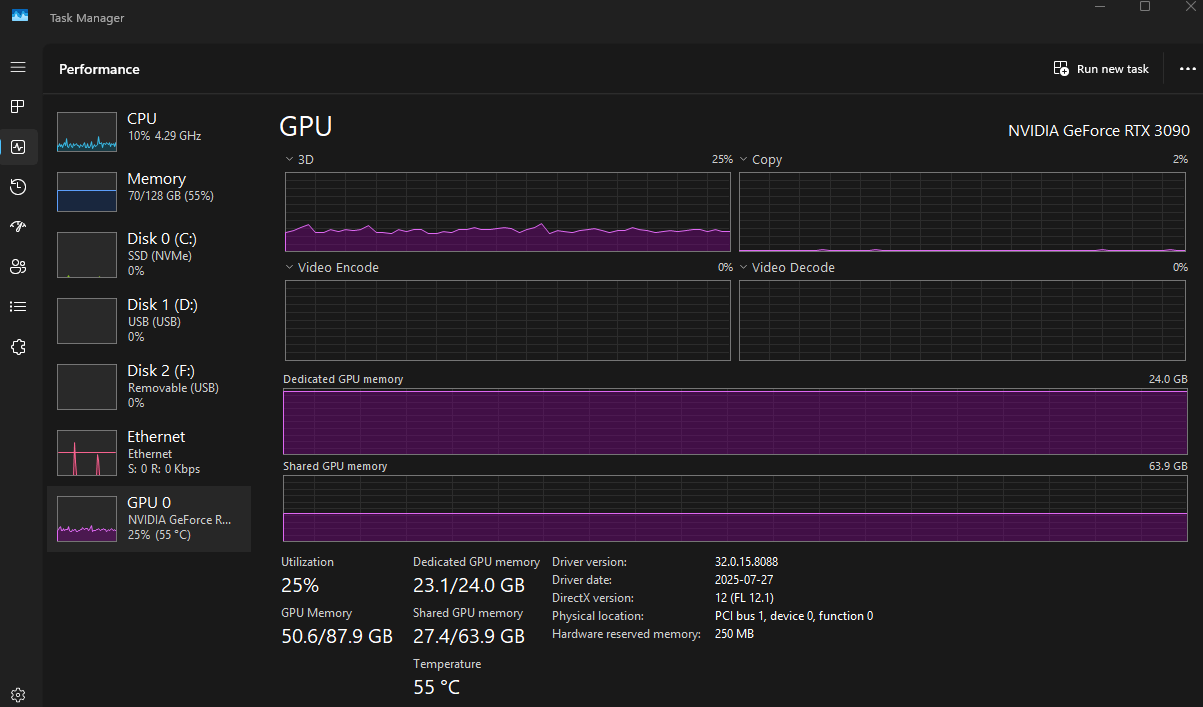Open Task Manager Settings gear
Viewport: 1203px width, 707px height.
(18, 695)
